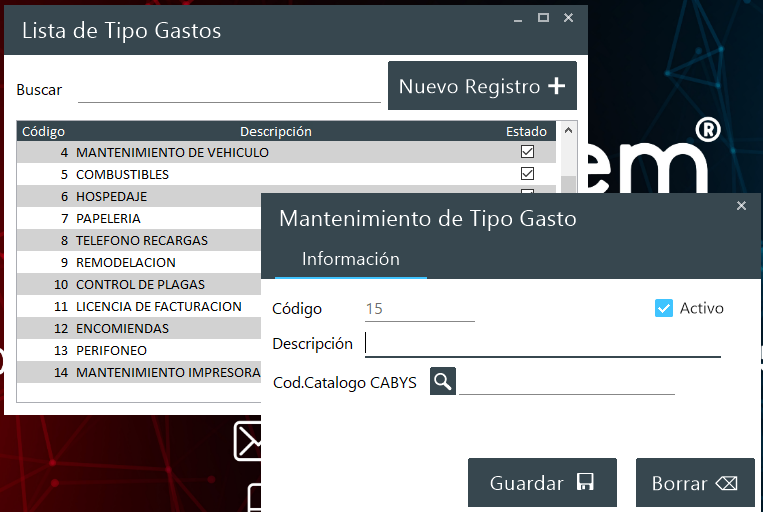
Task: Minimize the Lista de Tipo Gastos window
Action: tap(518, 18)
